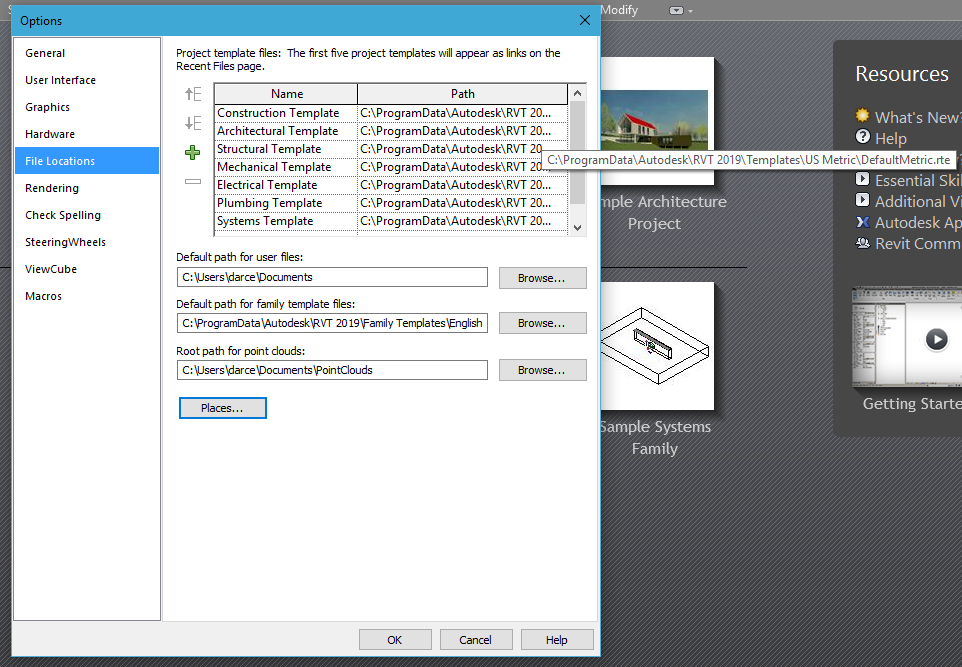Image resolution: width=962 pixels, height=667 pixels.
Task: Move the selected template down
Action: pos(194,120)
